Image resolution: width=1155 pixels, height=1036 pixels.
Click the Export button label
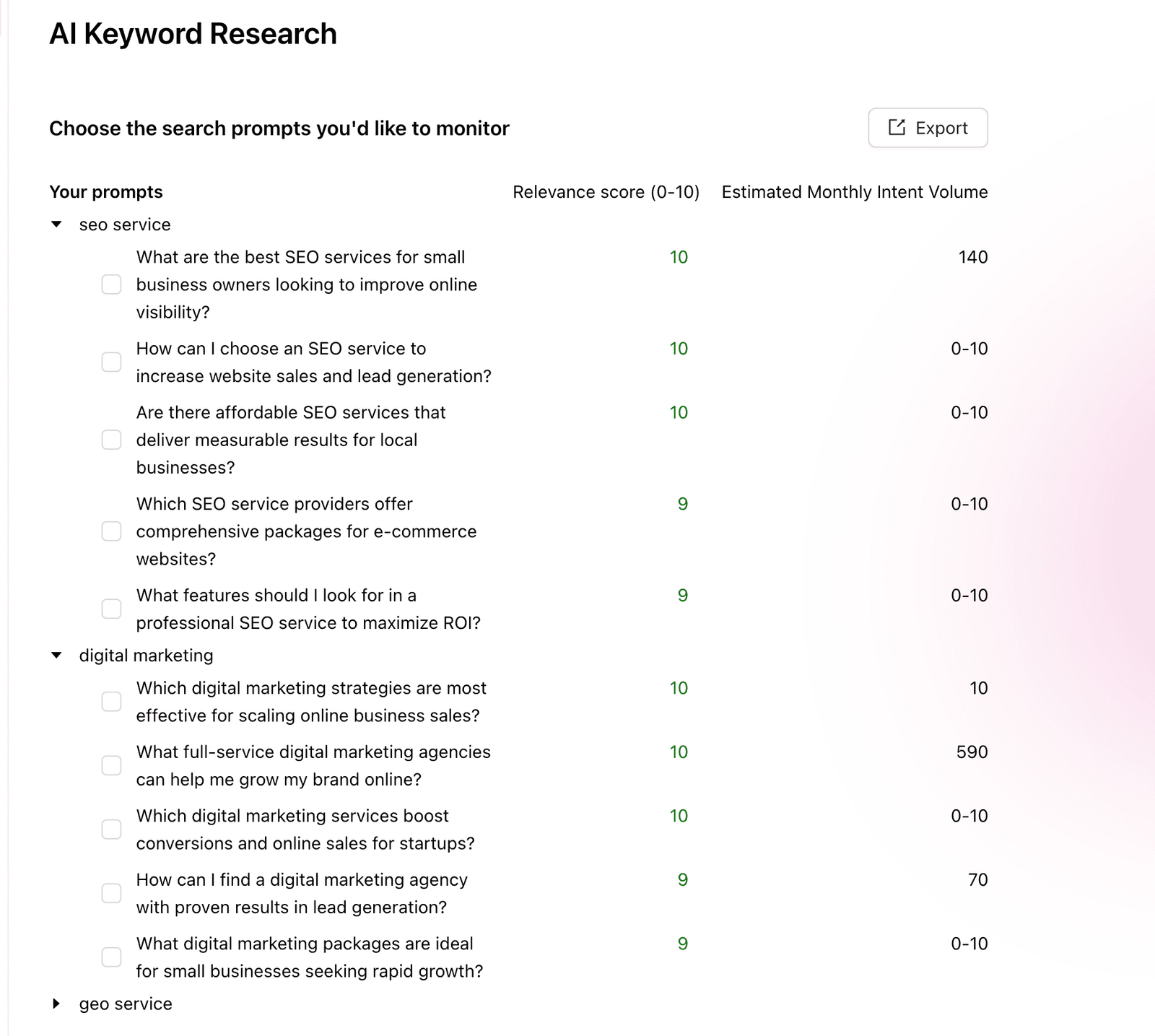(x=941, y=129)
